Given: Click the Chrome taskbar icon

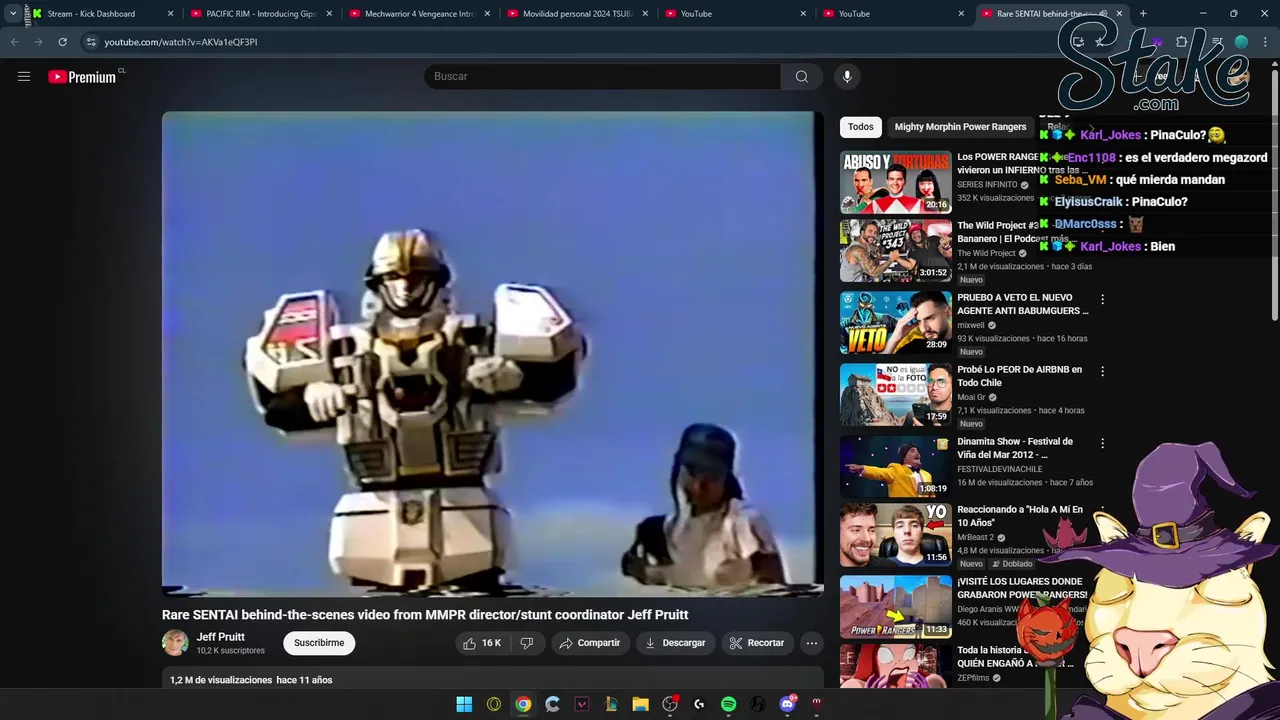Looking at the screenshot, I should 523,704.
